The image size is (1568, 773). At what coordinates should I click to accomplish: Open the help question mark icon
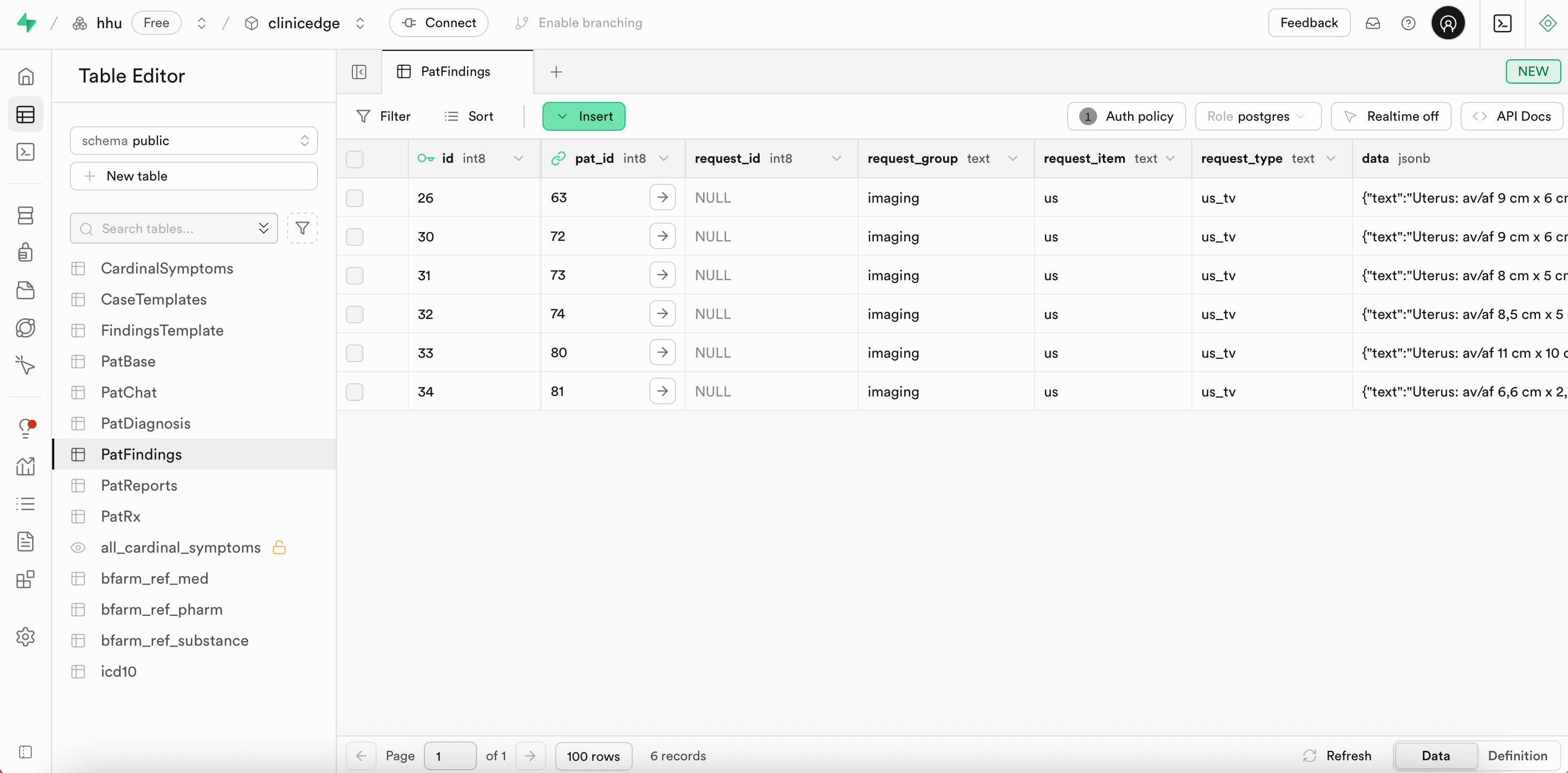pyautogui.click(x=1407, y=23)
